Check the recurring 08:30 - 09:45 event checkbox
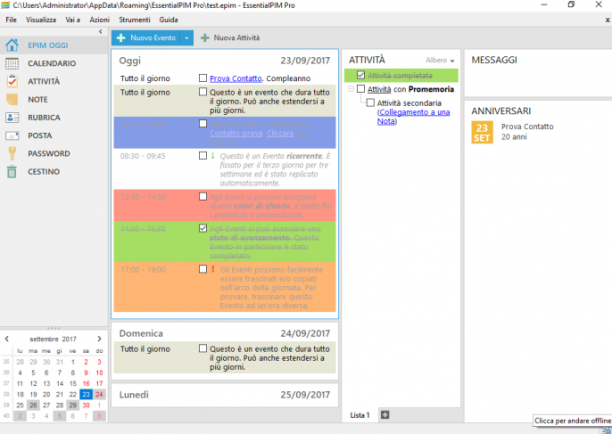The width and height of the screenshot is (612, 434). 203,156
